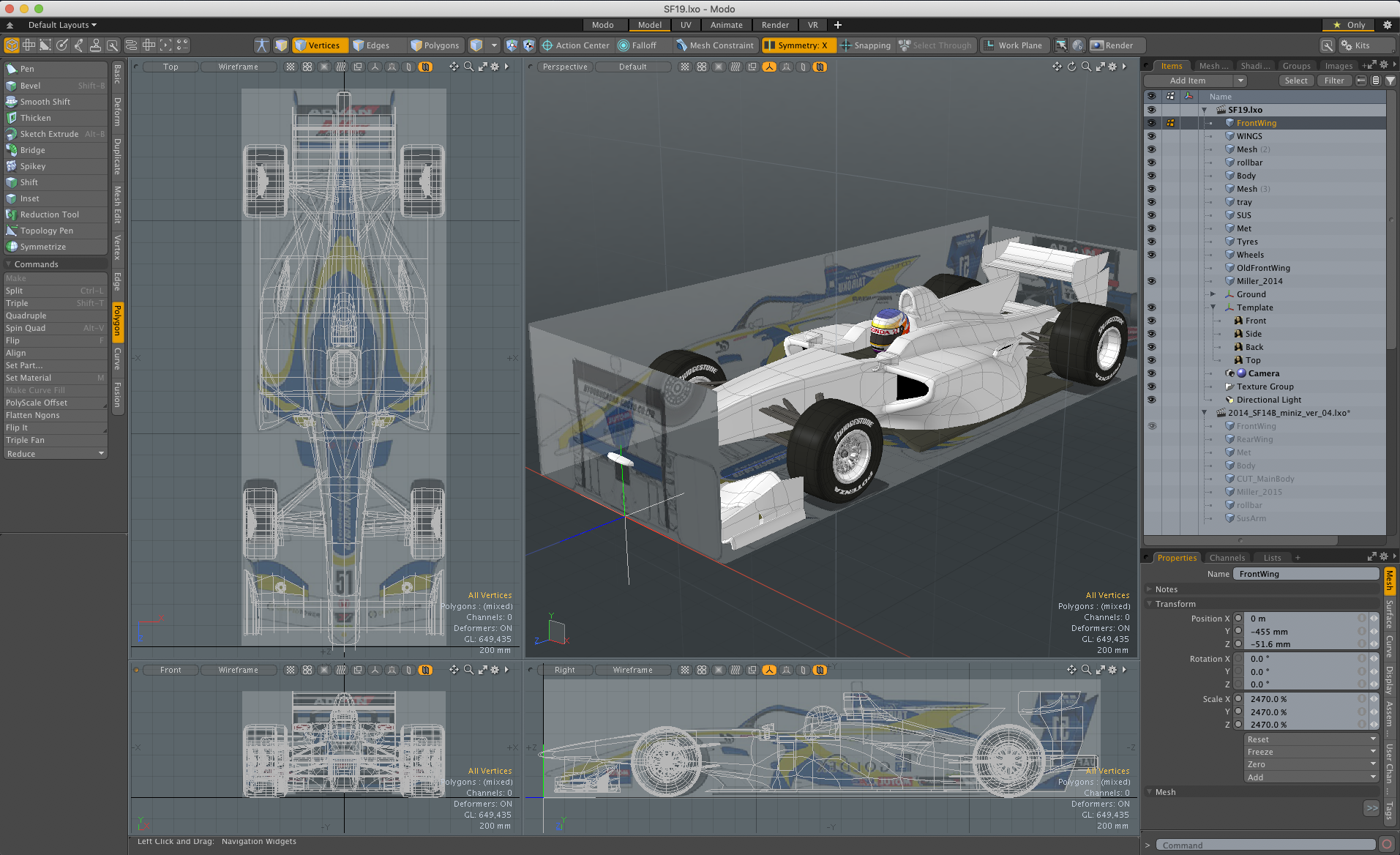
Task: Click the Select button in Items panel
Action: (1295, 81)
